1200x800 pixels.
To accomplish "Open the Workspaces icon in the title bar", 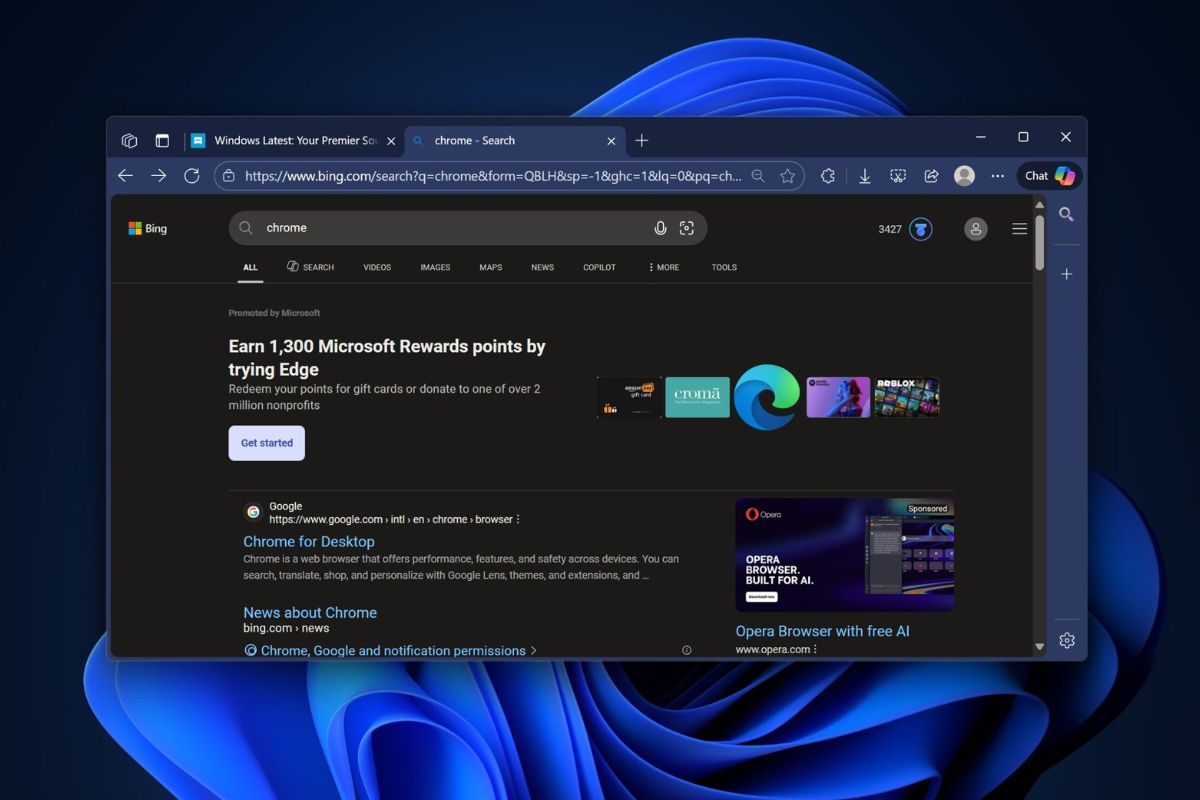I will (x=129, y=141).
